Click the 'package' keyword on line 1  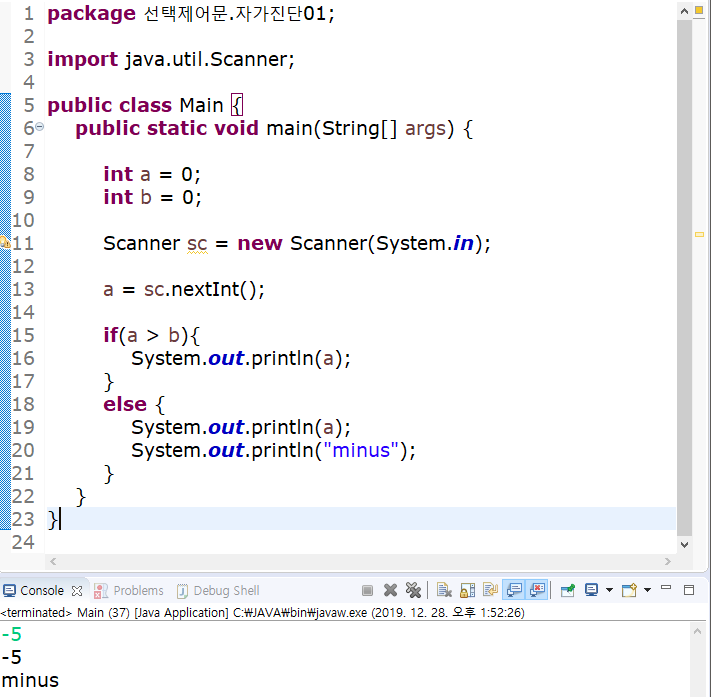click(x=92, y=14)
